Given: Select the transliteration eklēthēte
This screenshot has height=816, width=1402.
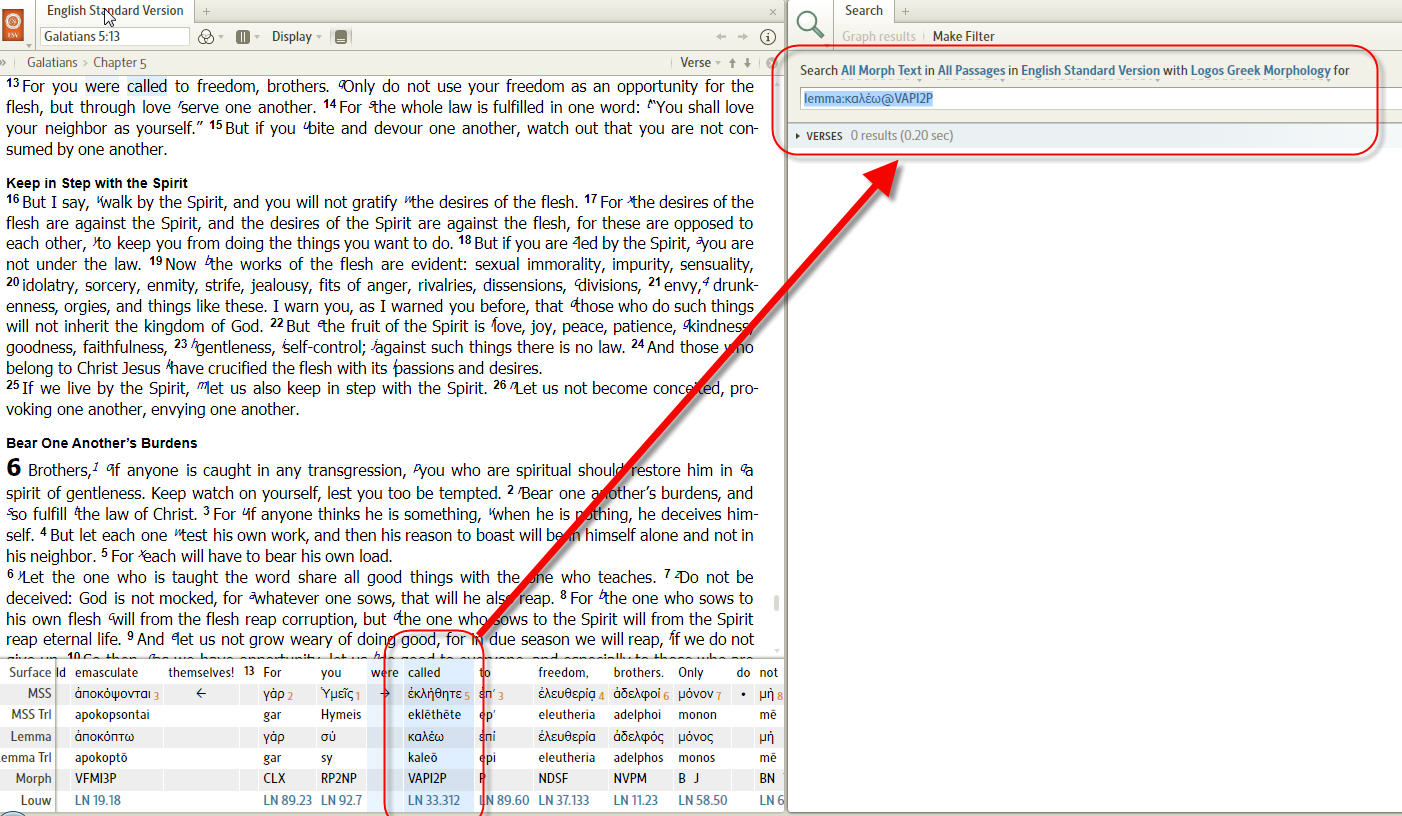Looking at the screenshot, I should click(x=434, y=715).
